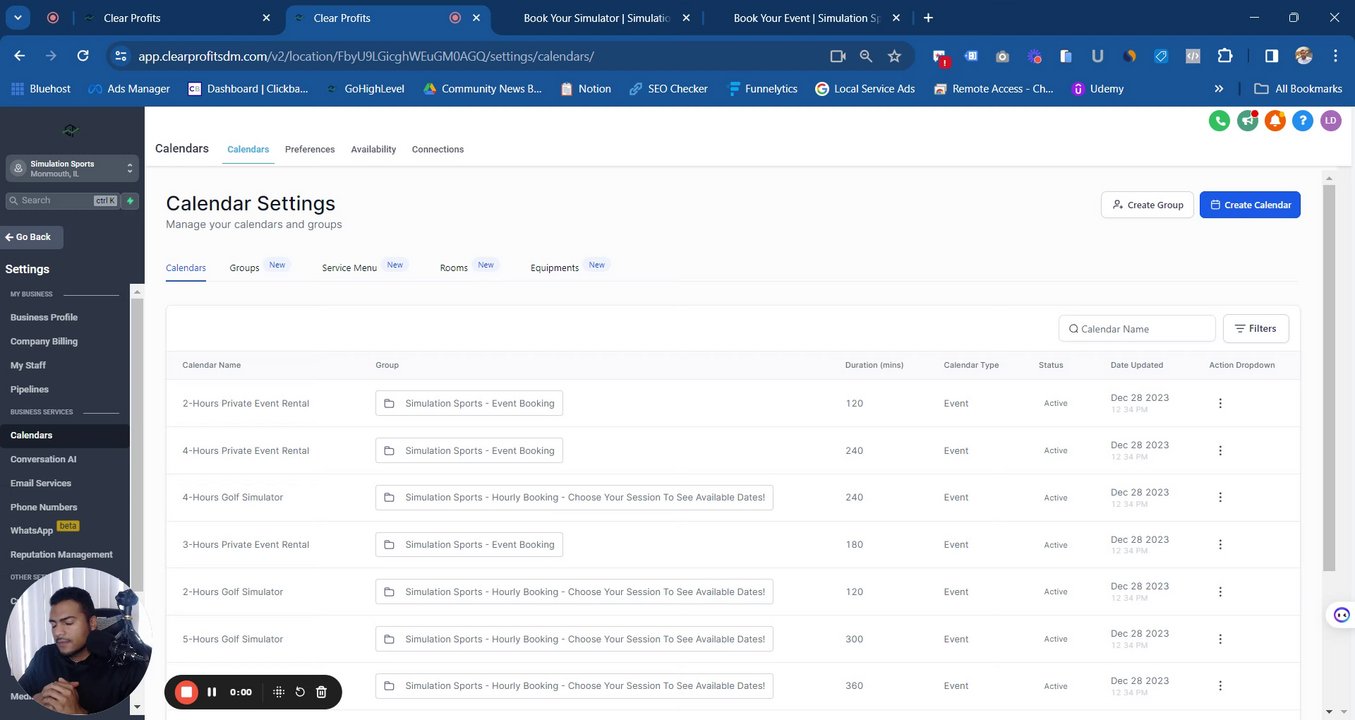
Task: Open Conversation AI settings
Action: [x=43, y=459]
